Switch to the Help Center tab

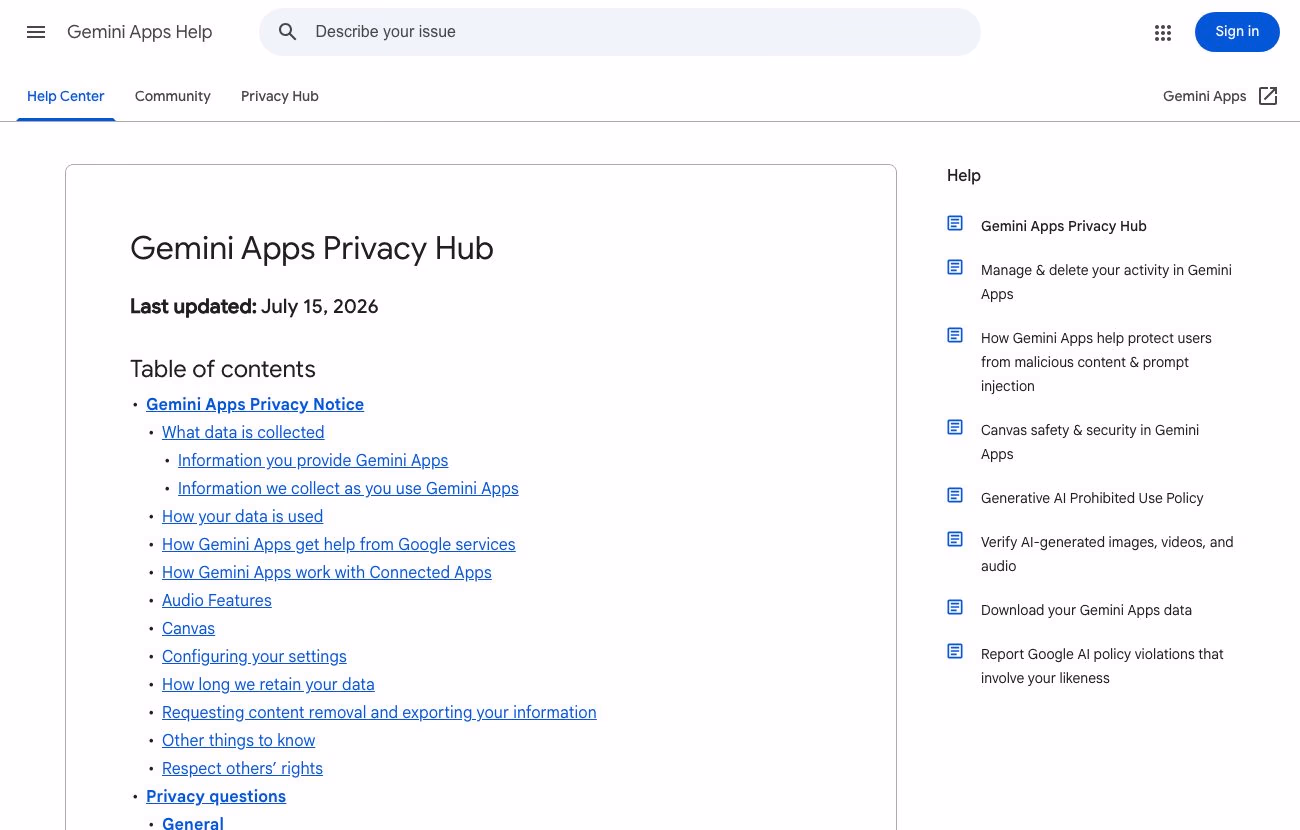point(66,96)
